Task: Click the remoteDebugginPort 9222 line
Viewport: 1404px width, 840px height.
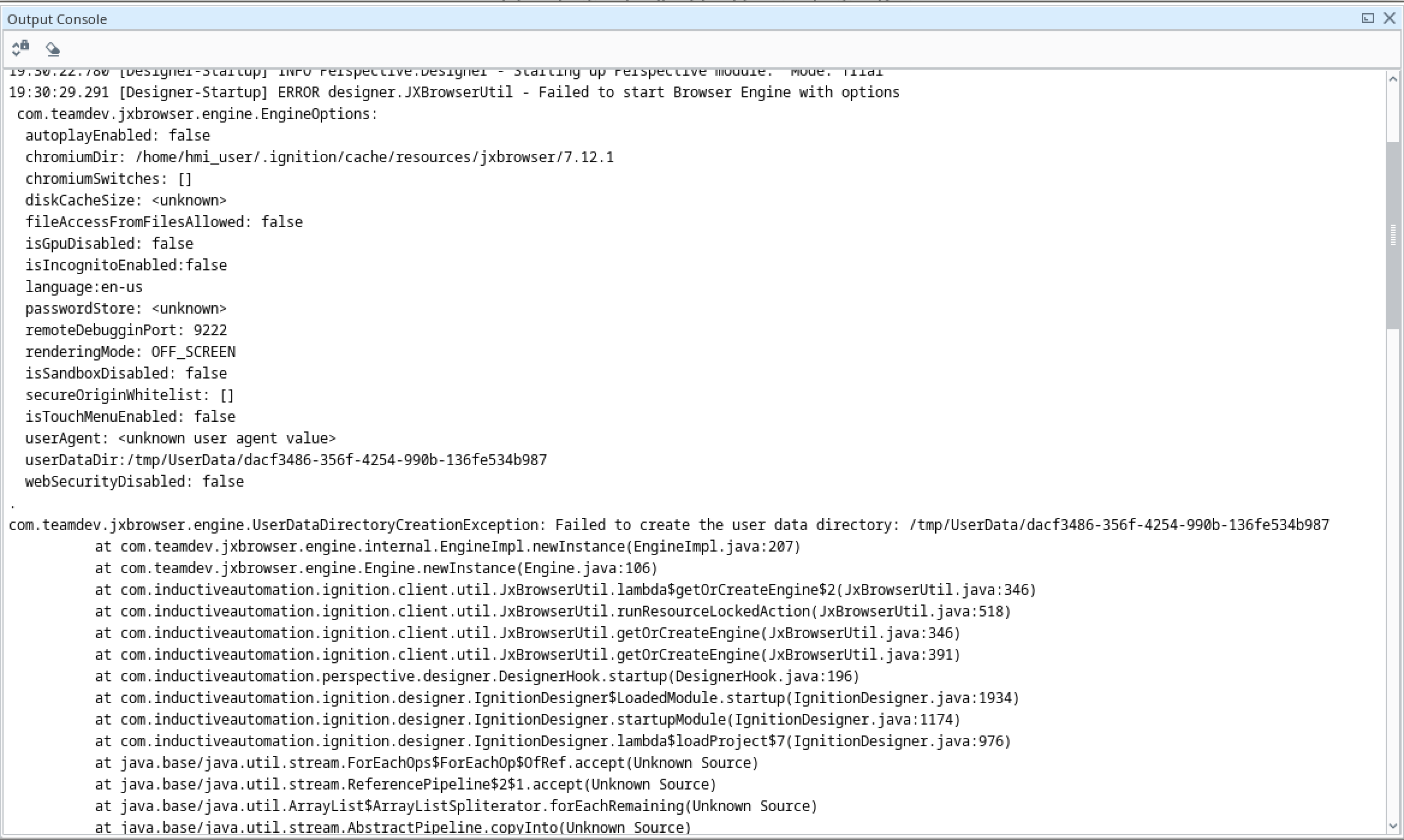Action: point(126,330)
